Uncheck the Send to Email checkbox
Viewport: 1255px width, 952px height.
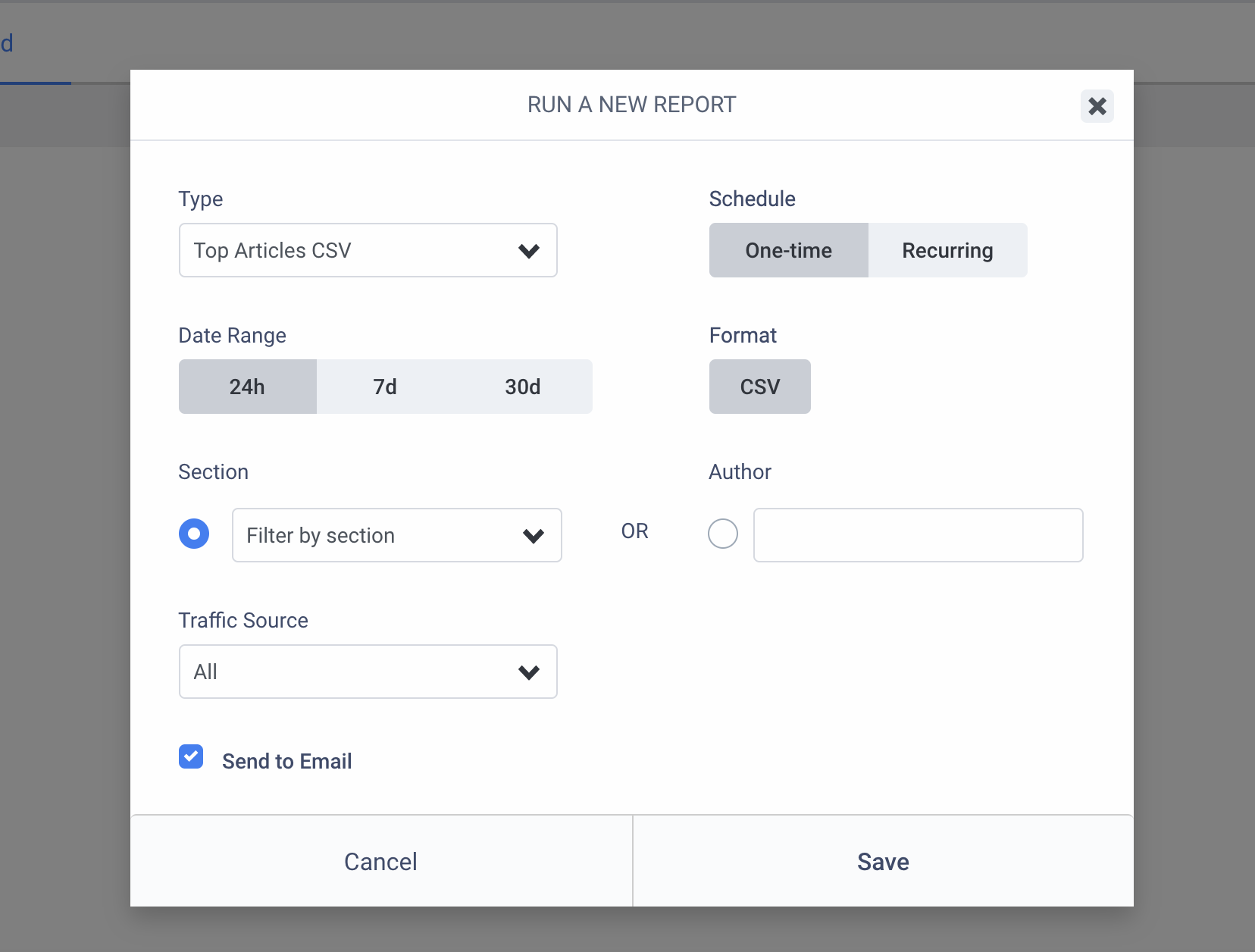coord(191,756)
